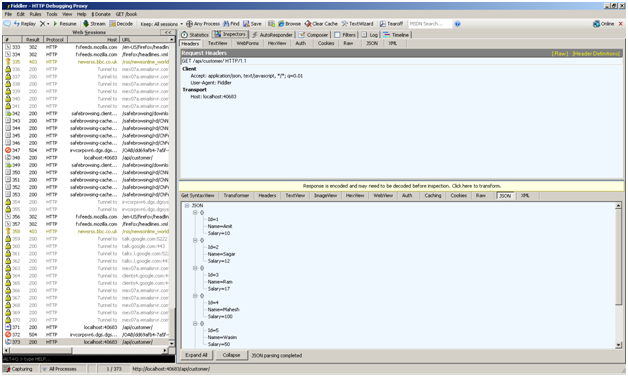Select response ImageView tab
The height and width of the screenshot is (377, 628).
point(325,196)
